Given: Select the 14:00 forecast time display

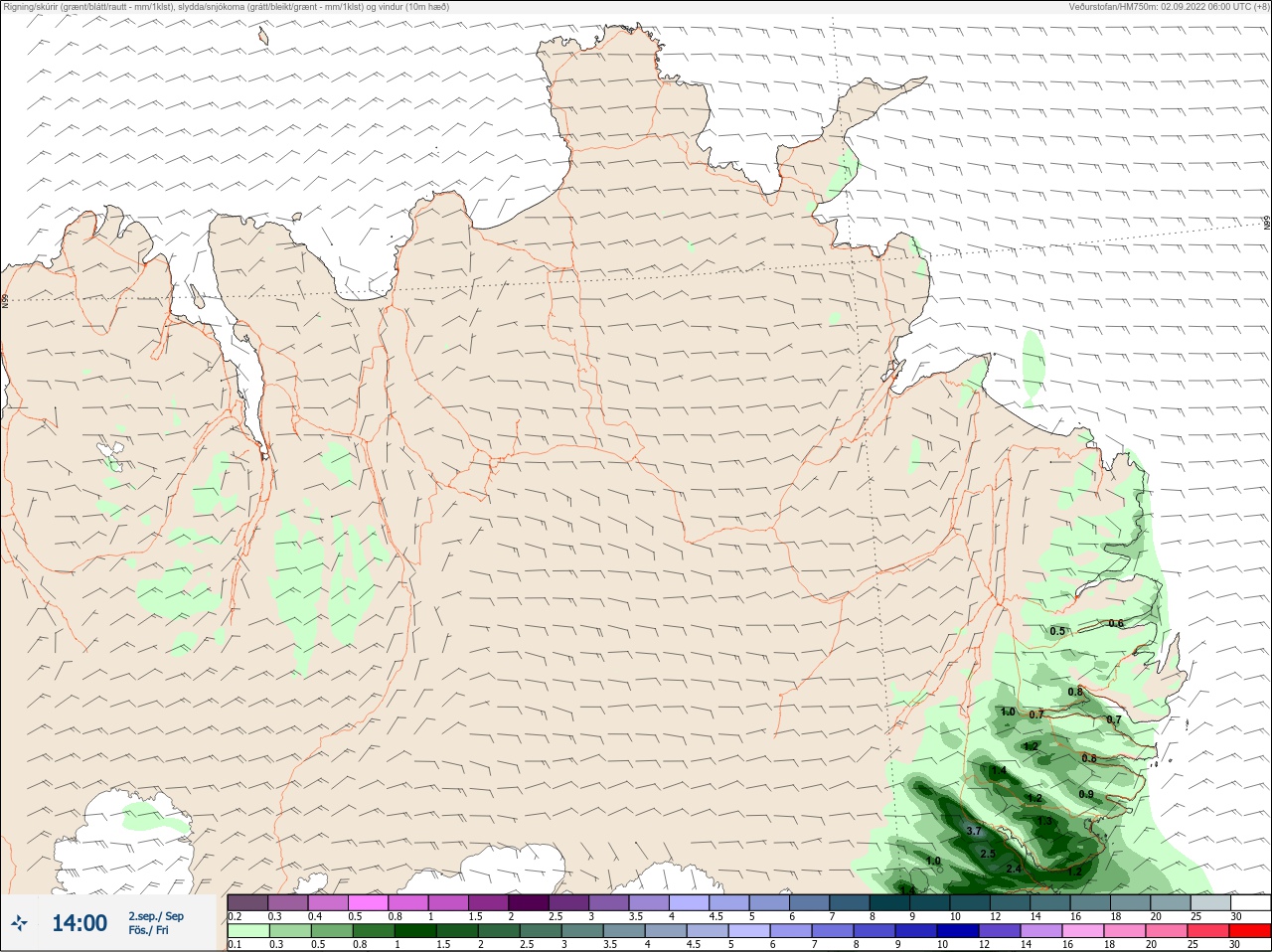Looking at the screenshot, I should (79, 923).
